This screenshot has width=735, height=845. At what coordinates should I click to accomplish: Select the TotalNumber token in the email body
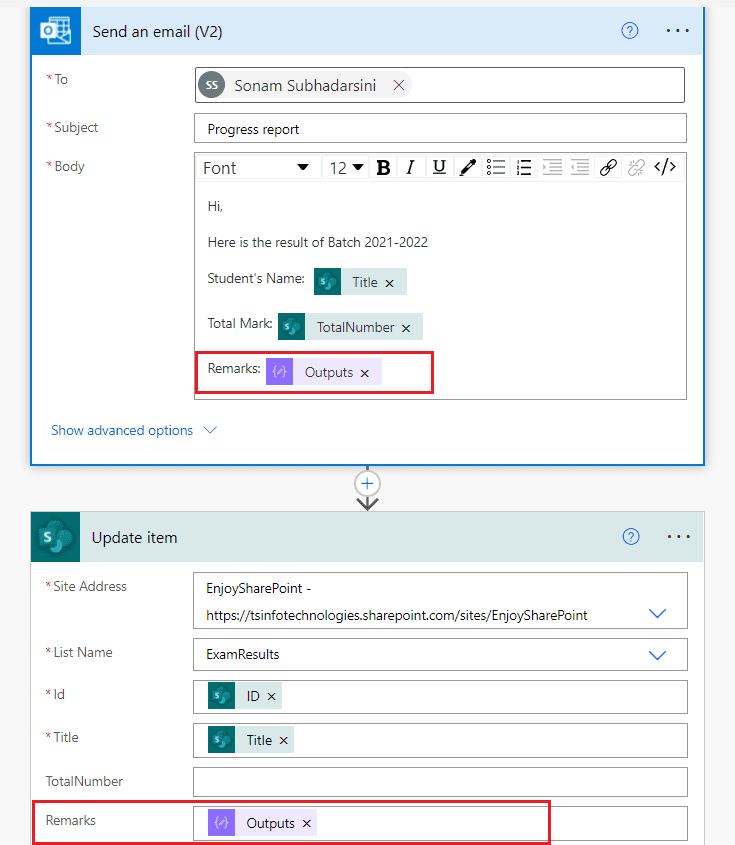[x=350, y=327]
